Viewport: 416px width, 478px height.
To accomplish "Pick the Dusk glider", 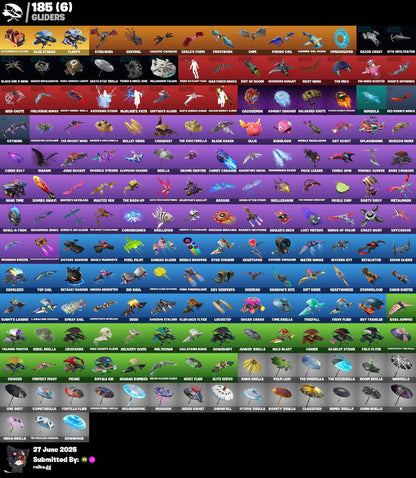I will pos(252,40).
